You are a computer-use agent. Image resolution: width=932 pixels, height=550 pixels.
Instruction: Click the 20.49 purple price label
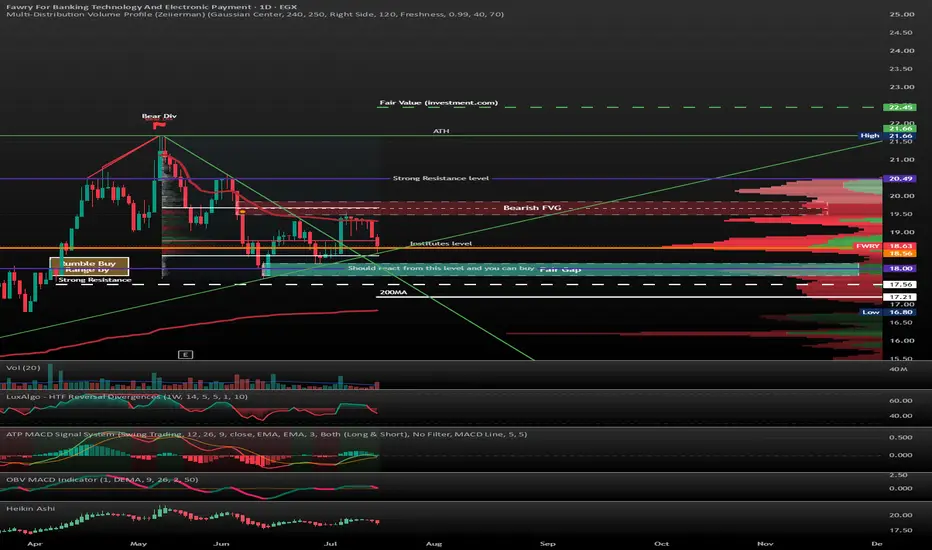tap(900, 179)
